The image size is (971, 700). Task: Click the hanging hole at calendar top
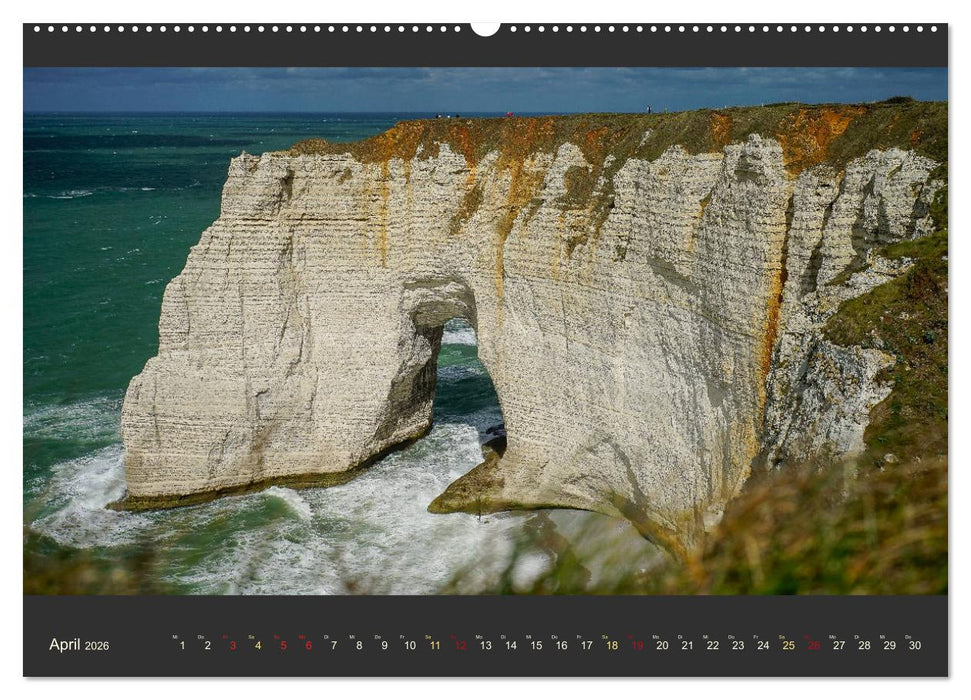(x=485, y=28)
